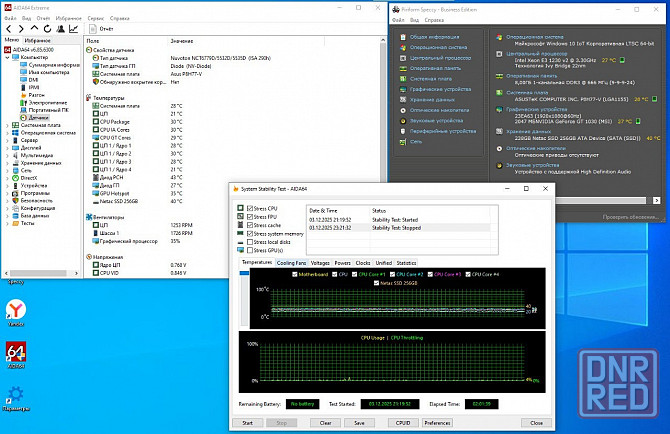Switch to the Cooling Fans tab
The width and height of the screenshot is (670, 434).
tap(293, 262)
